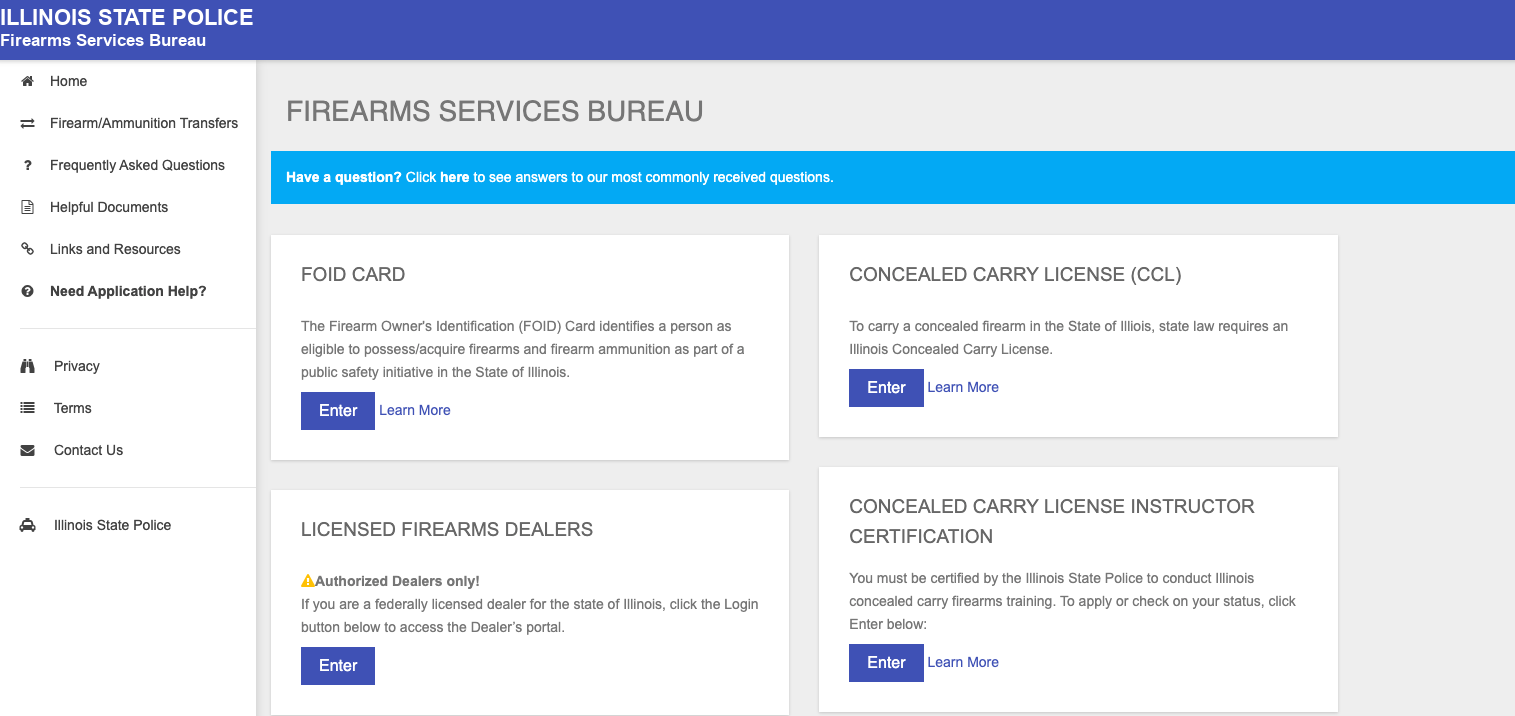Viewport: 1515px width, 716px height.
Task: Click the envelope icon beside Contact Us
Action: tap(28, 450)
